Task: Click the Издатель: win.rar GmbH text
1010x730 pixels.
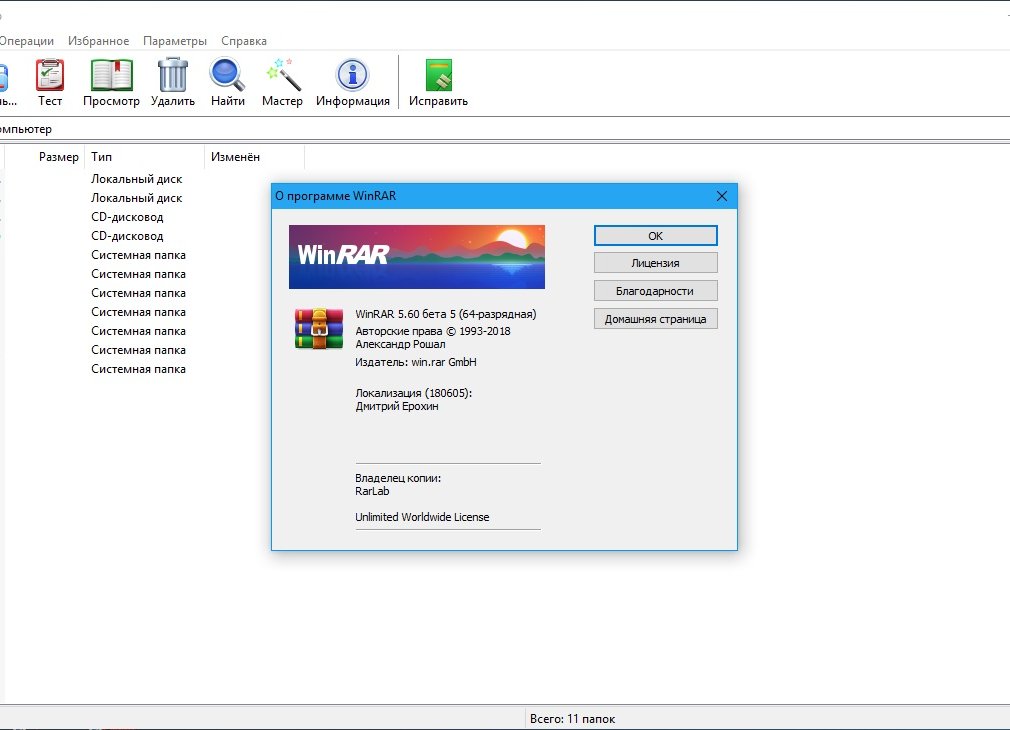Action: coord(415,362)
